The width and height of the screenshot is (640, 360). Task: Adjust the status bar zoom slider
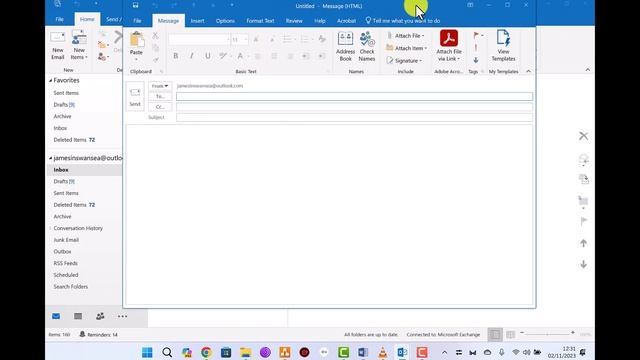(547, 333)
